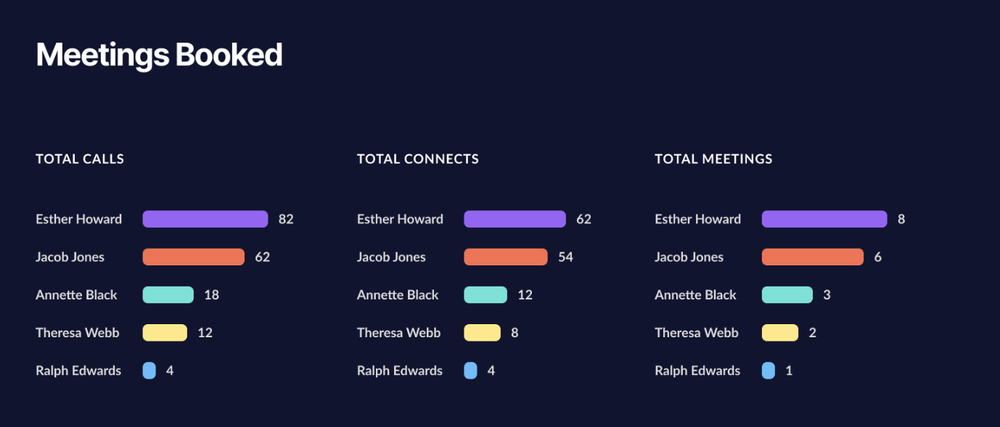Select the Total Calls column header
This screenshot has width=1000, height=427.
80,159
